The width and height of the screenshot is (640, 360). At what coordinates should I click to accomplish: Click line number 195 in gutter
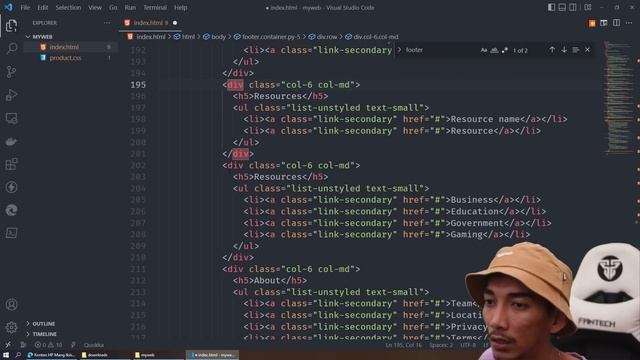click(x=138, y=84)
